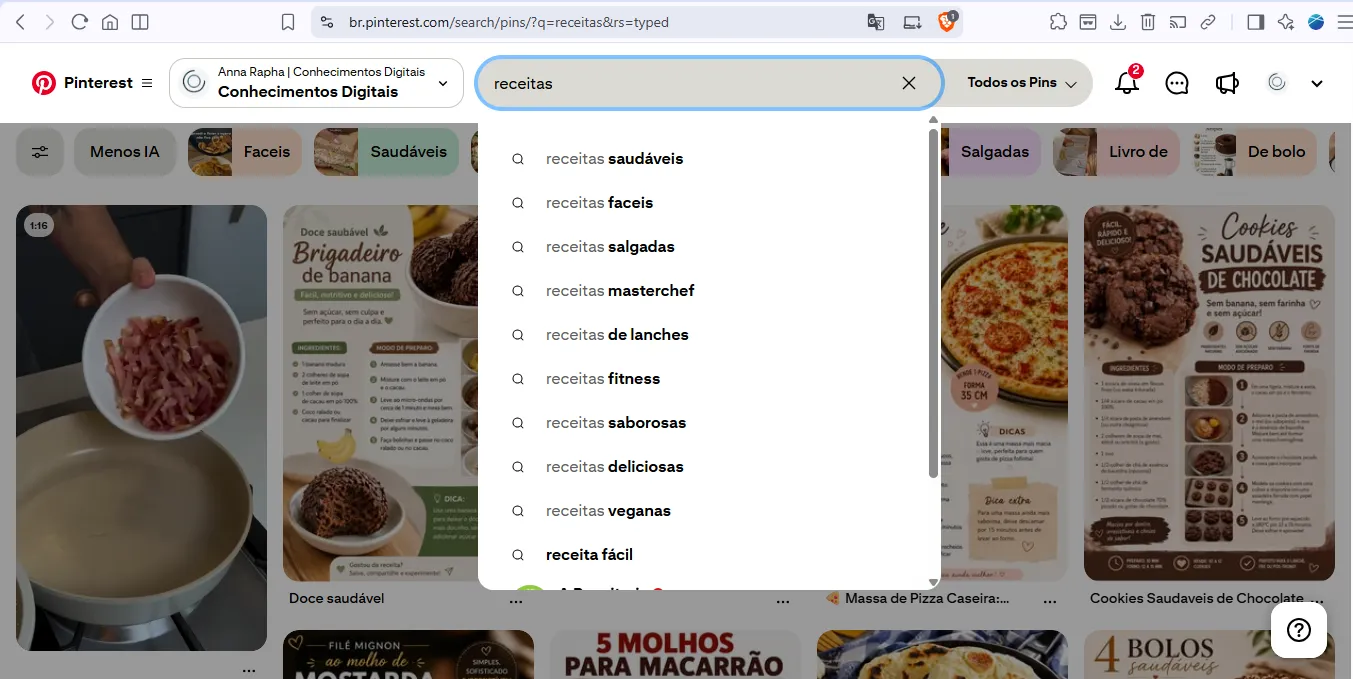The image size is (1353, 679).
Task: Open the Pinterest notifications bell
Action: (x=1127, y=83)
